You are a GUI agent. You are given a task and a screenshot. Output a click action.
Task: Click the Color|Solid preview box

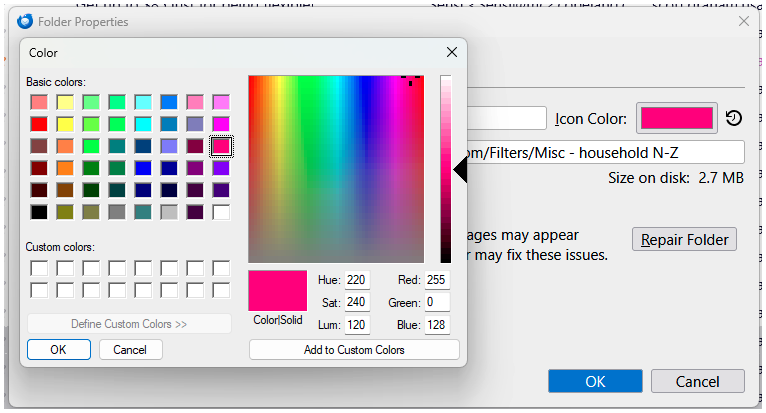click(277, 291)
